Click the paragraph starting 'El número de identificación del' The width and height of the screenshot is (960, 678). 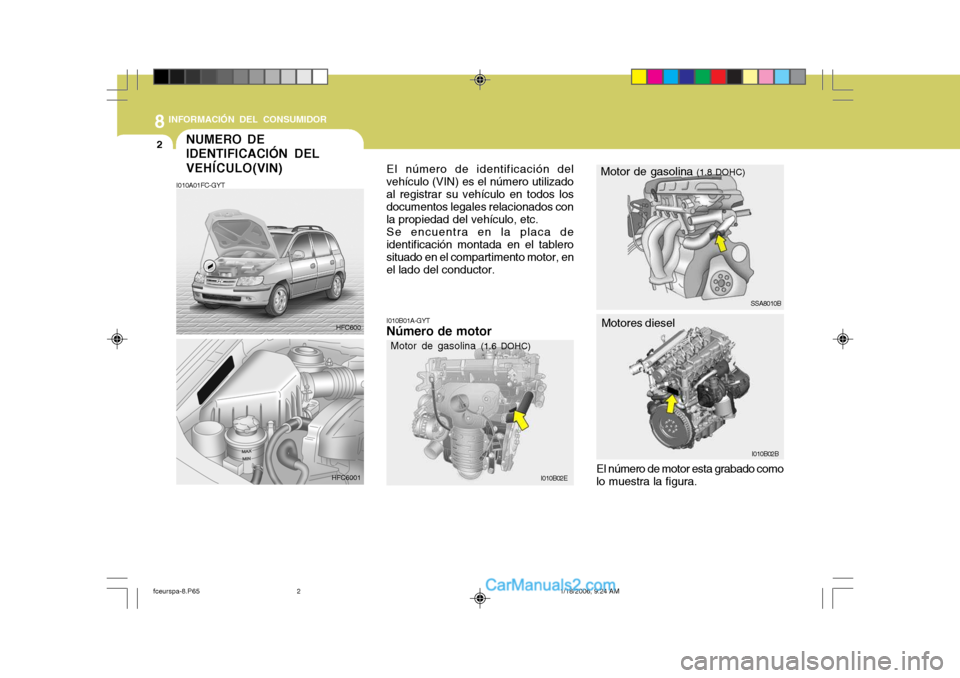coord(480,194)
